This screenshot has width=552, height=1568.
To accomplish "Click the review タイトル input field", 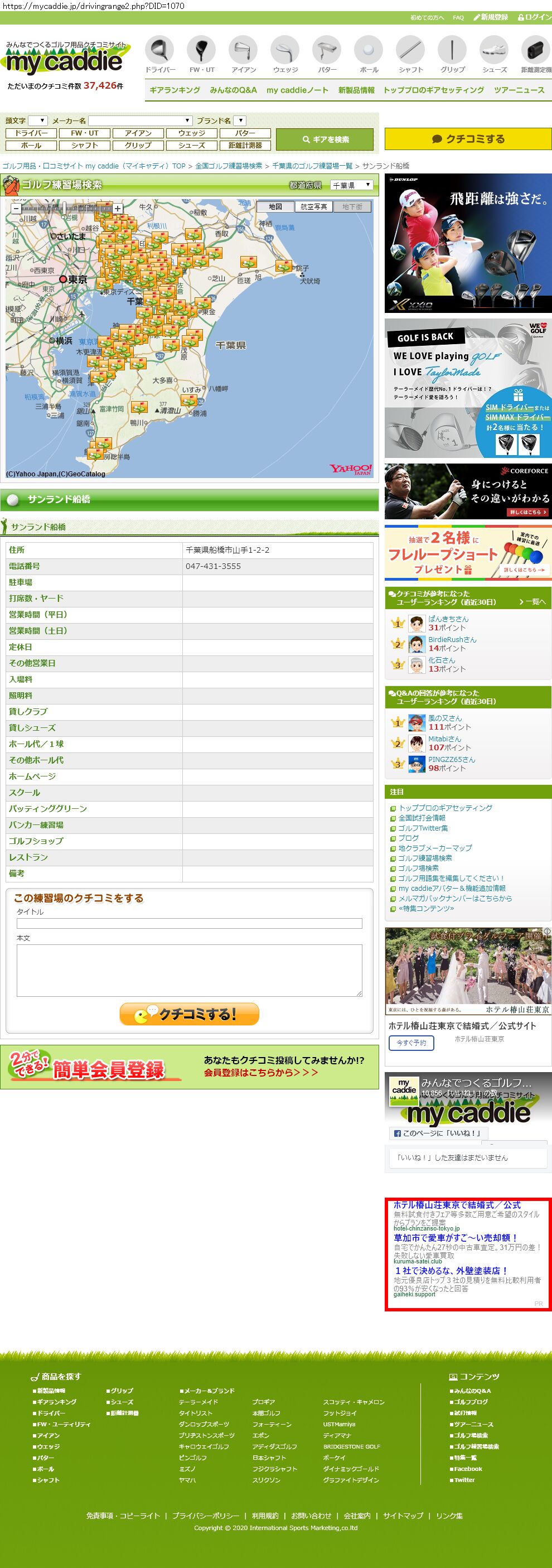I will 189,923.
